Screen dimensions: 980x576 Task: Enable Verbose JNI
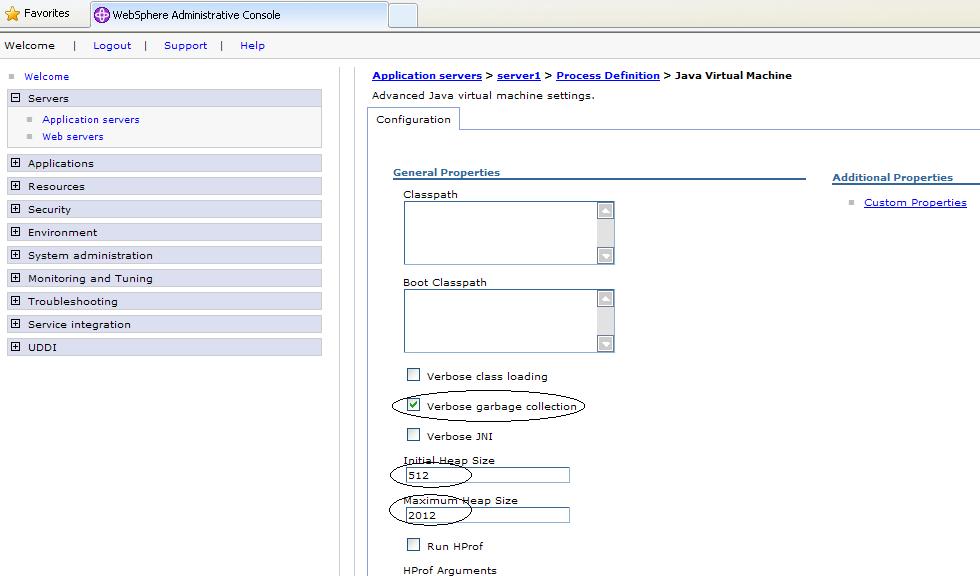pyautogui.click(x=413, y=435)
